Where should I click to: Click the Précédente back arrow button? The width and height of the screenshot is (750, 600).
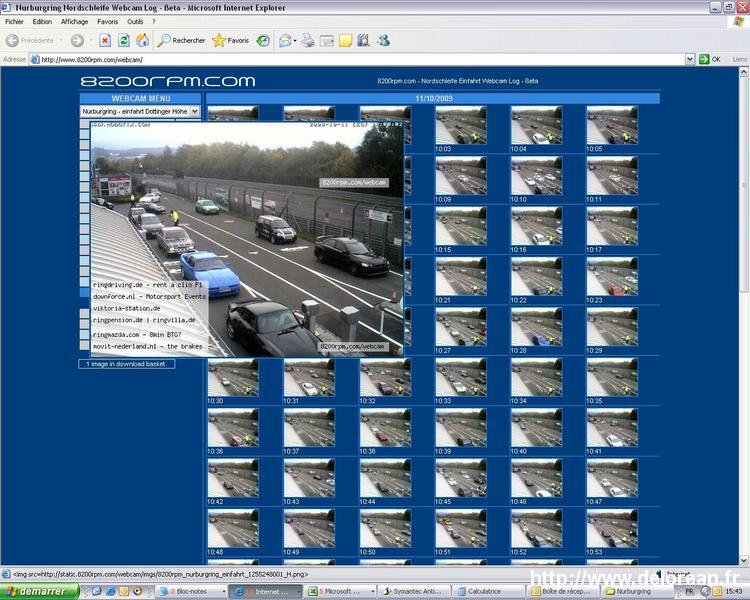click(x=30, y=41)
